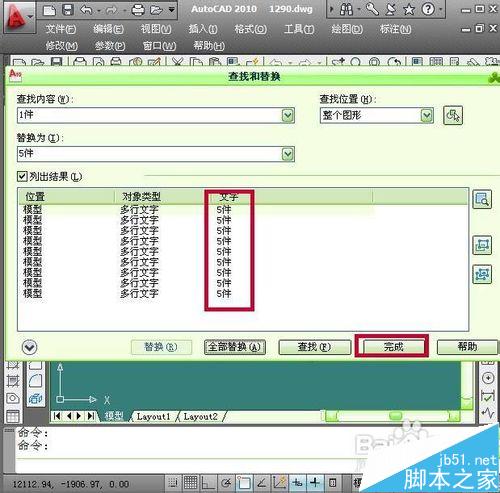This screenshot has width=500, height=493.
Task: Click Open folder icon in quick access toolbar
Action: pos(156,10)
